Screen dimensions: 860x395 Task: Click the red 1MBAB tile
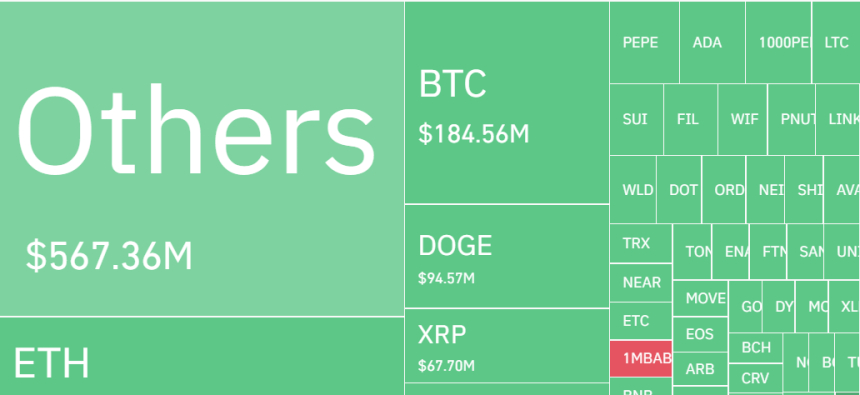[641, 358]
